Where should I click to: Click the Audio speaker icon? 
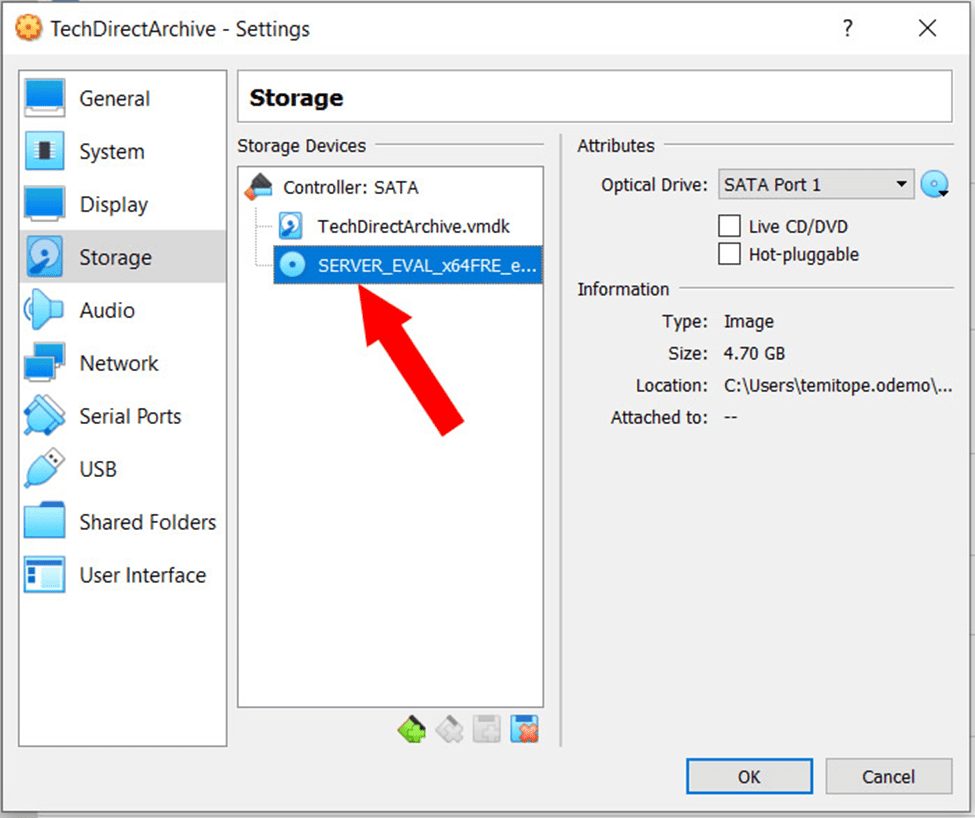43,309
